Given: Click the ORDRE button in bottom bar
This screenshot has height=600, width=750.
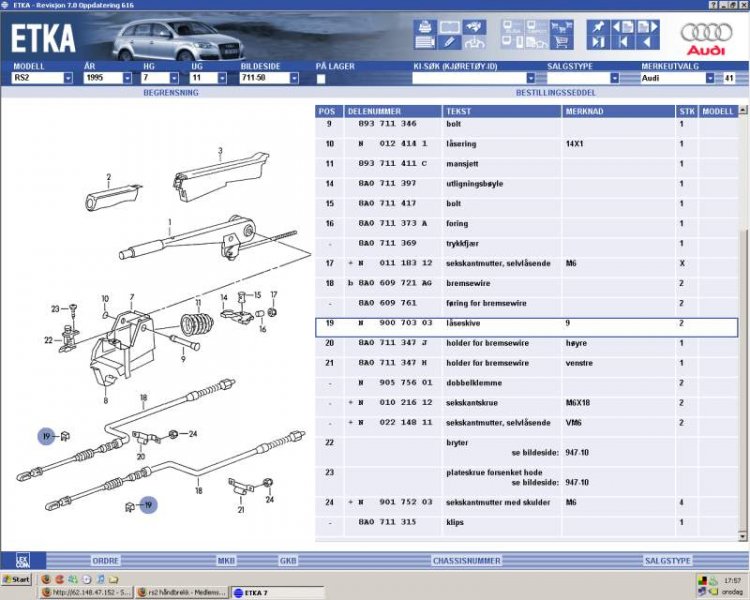Looking at the screenshot, I should point(105,561).
